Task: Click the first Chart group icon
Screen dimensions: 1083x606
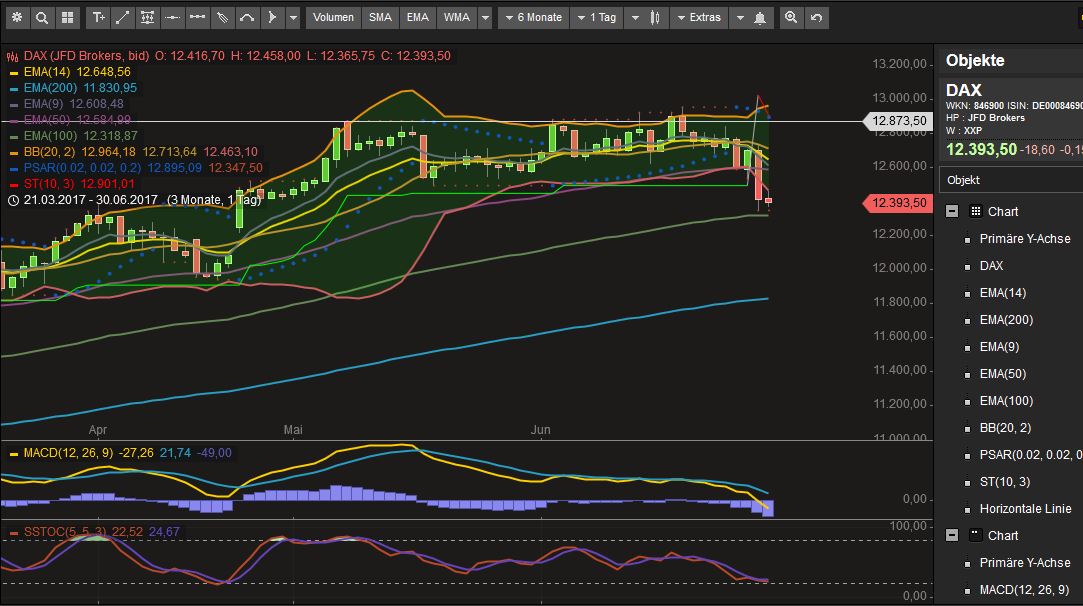Action: coord(975,211)
